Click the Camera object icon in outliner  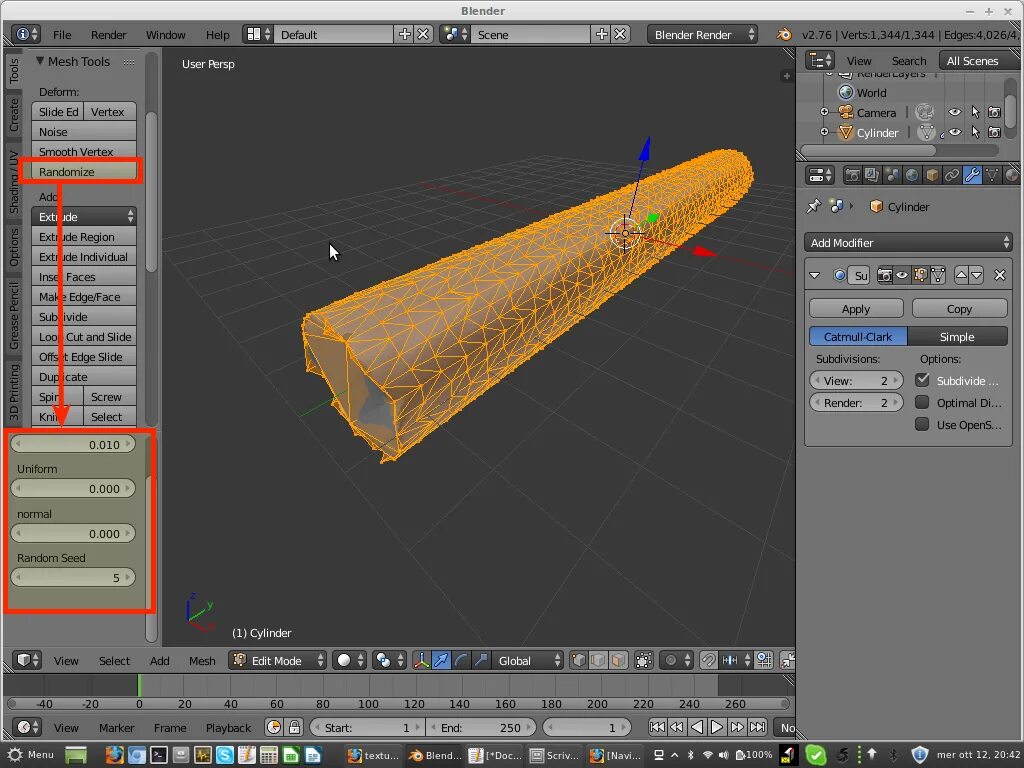pos(846,112)
